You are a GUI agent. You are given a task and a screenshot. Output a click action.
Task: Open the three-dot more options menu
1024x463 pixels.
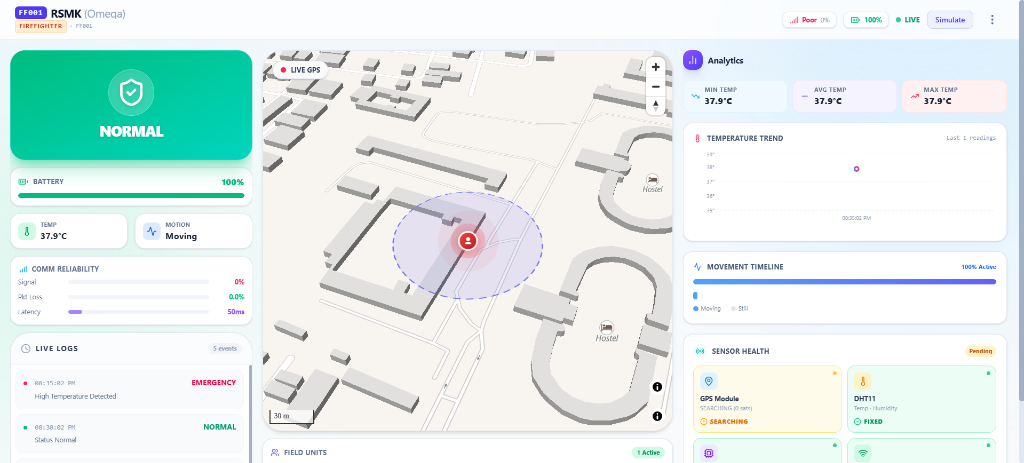(x=992, y=20)
